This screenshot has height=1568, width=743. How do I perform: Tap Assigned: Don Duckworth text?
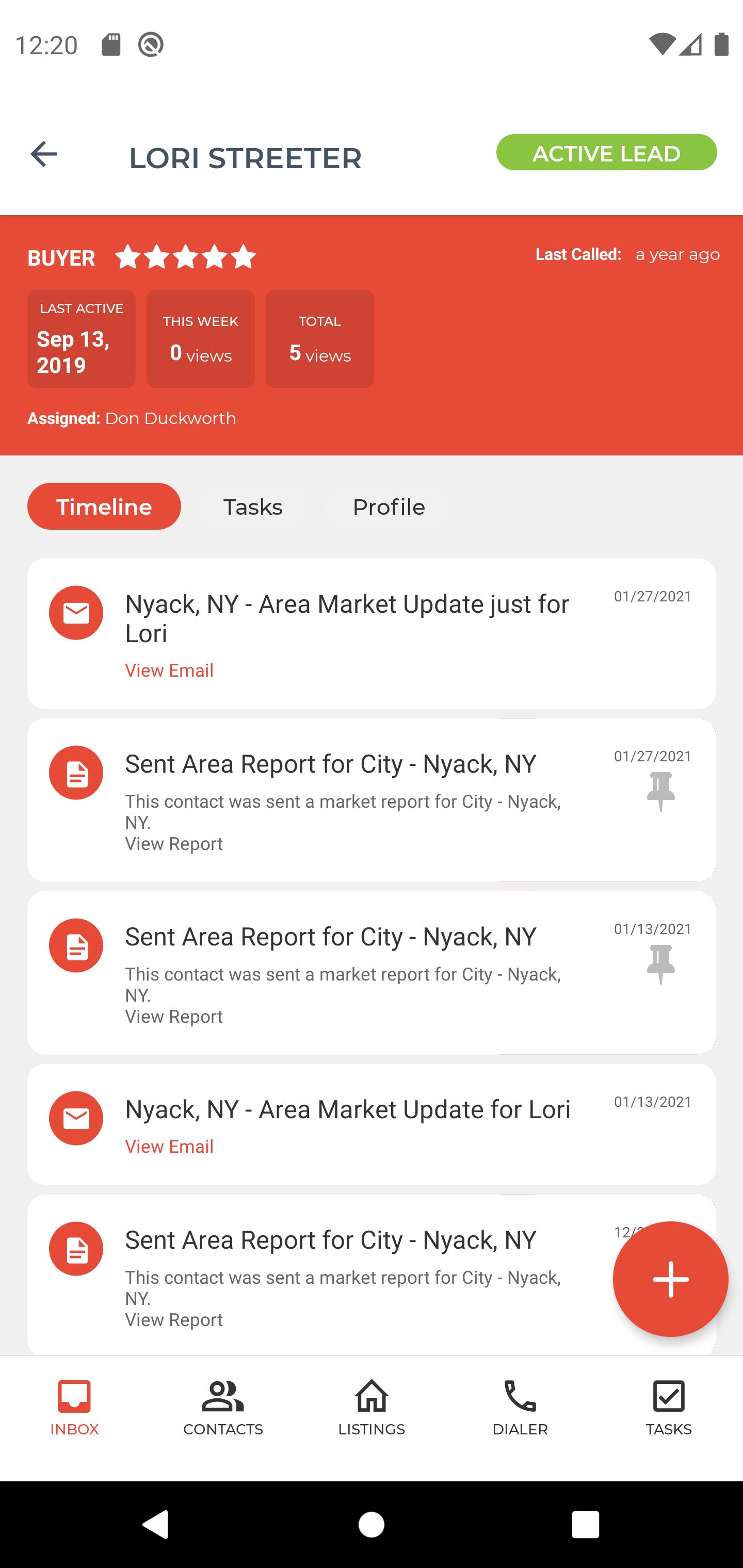pos(132,418)
